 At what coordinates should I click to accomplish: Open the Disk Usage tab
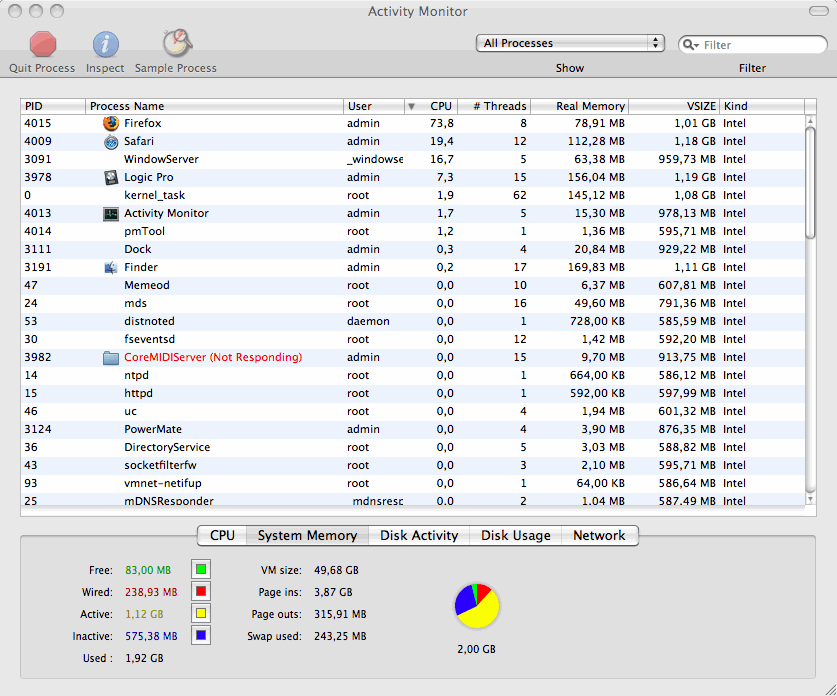pos(516,535)
